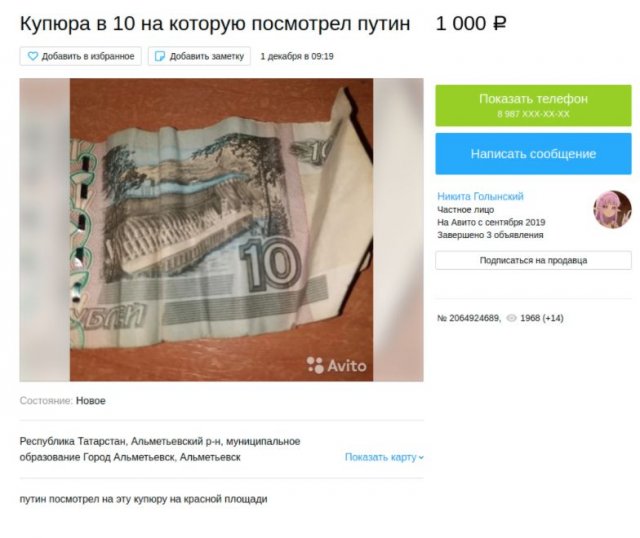Image resolution: width=640 pixels, height=538 pixels.
Task: Click the Avito logo watermark on photo
Action: 336,365
